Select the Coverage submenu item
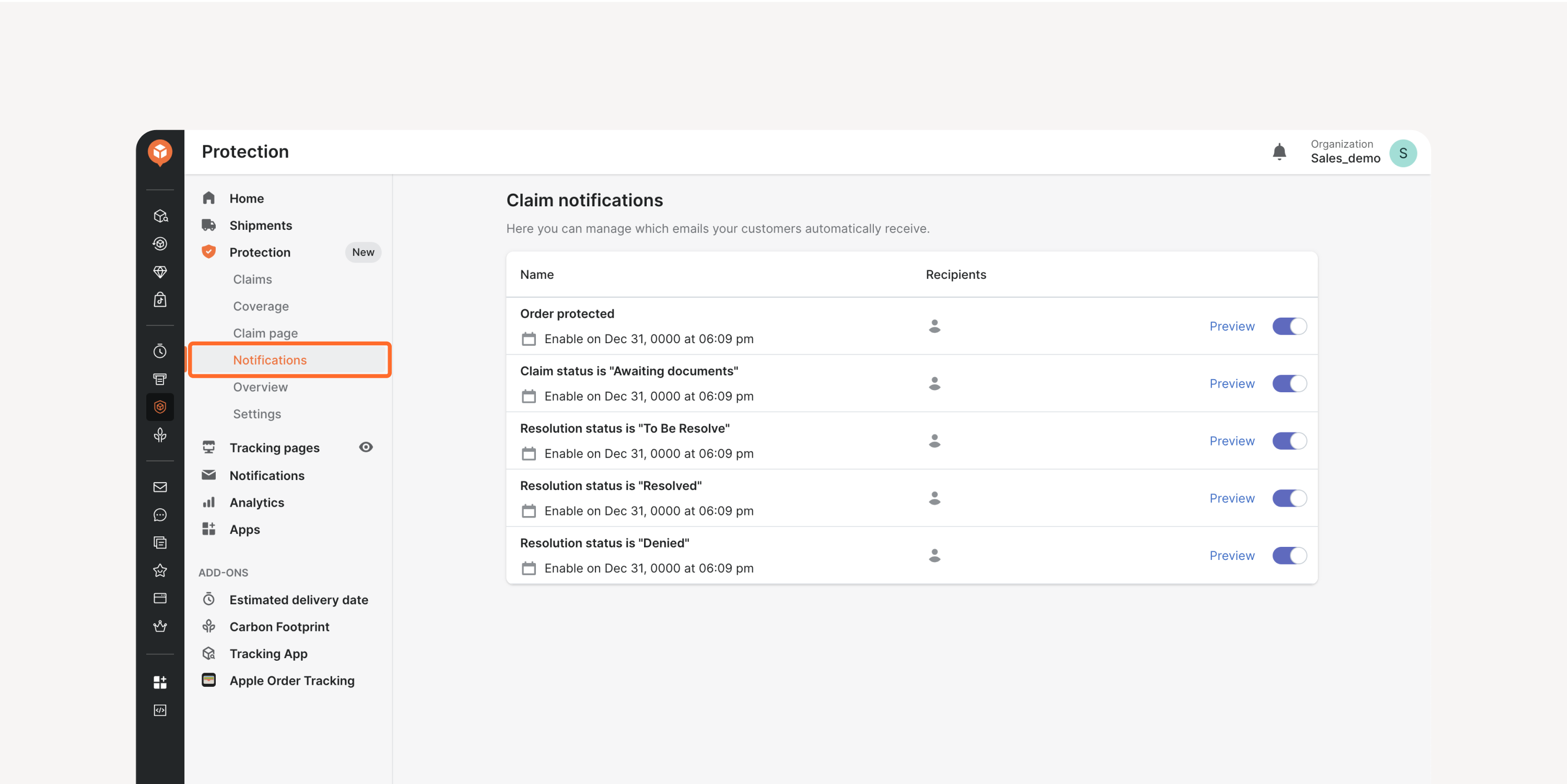 260,306
